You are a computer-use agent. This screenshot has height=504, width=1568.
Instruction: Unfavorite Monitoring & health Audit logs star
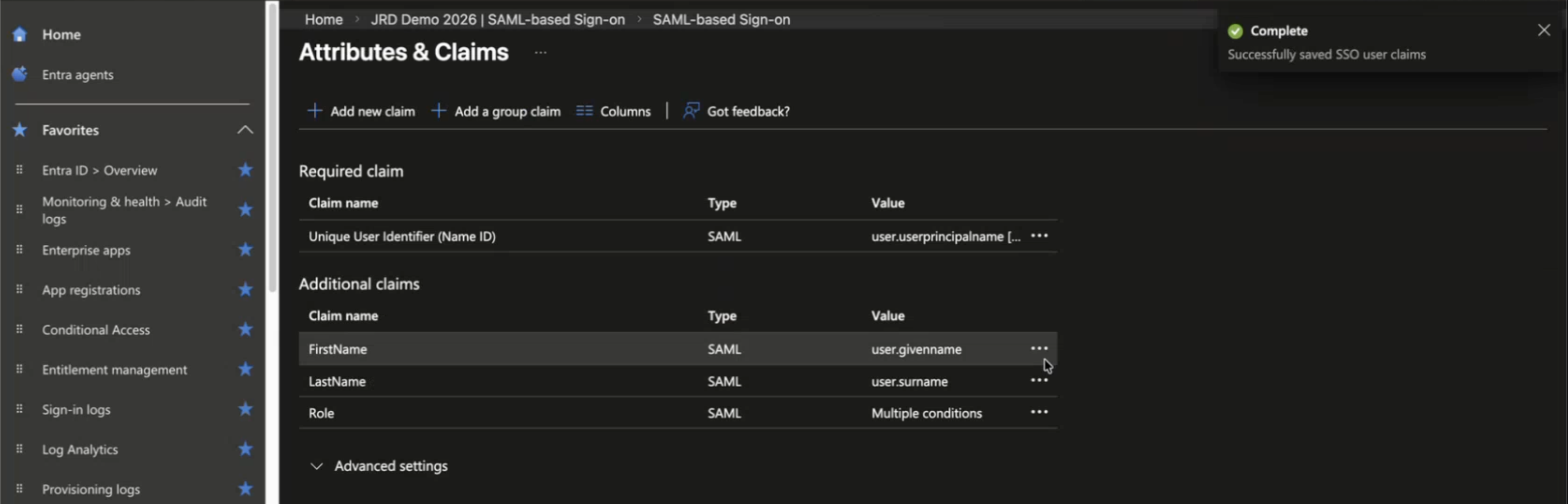pos(245,210)
